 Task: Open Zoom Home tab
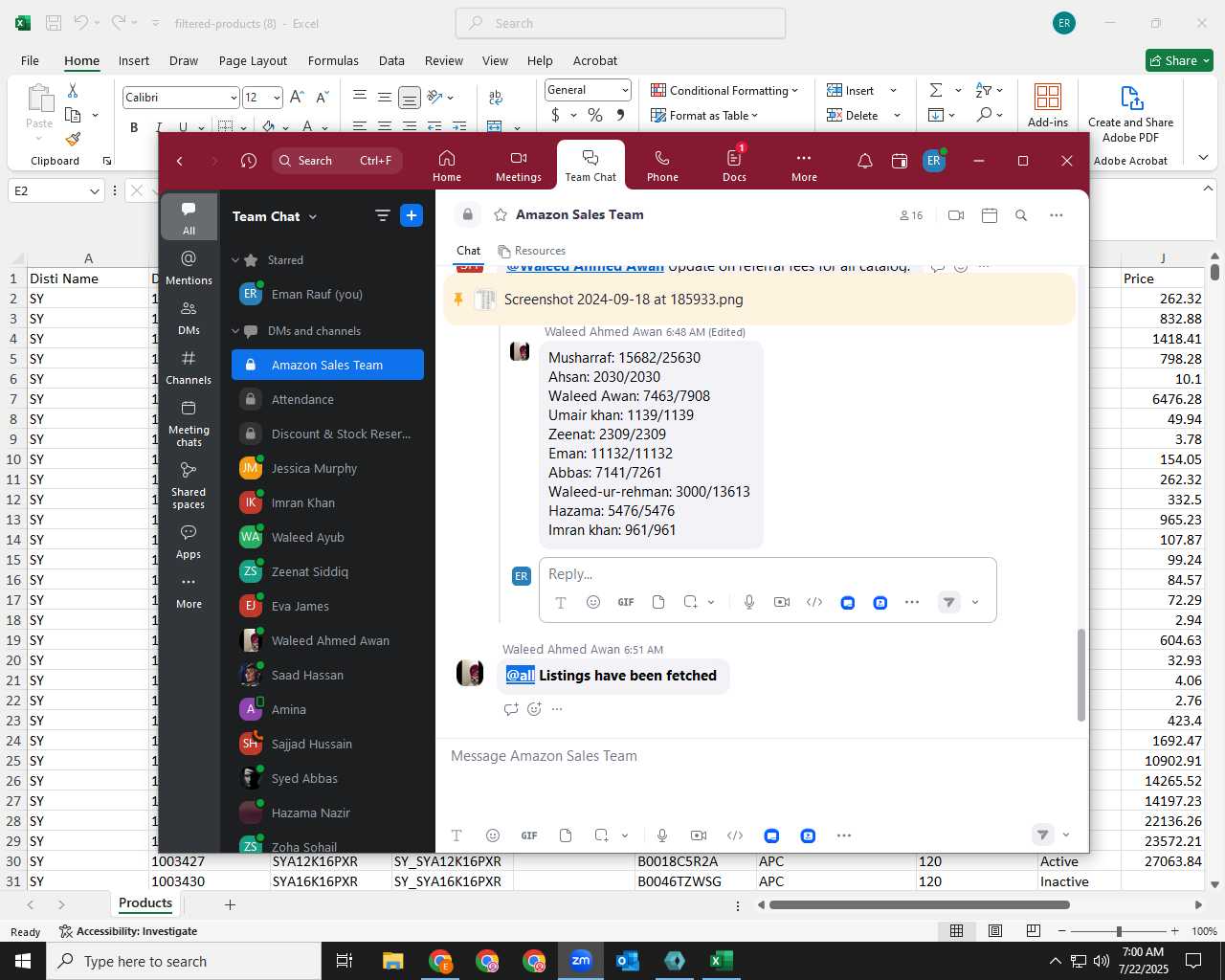click(x=446, y=166)
